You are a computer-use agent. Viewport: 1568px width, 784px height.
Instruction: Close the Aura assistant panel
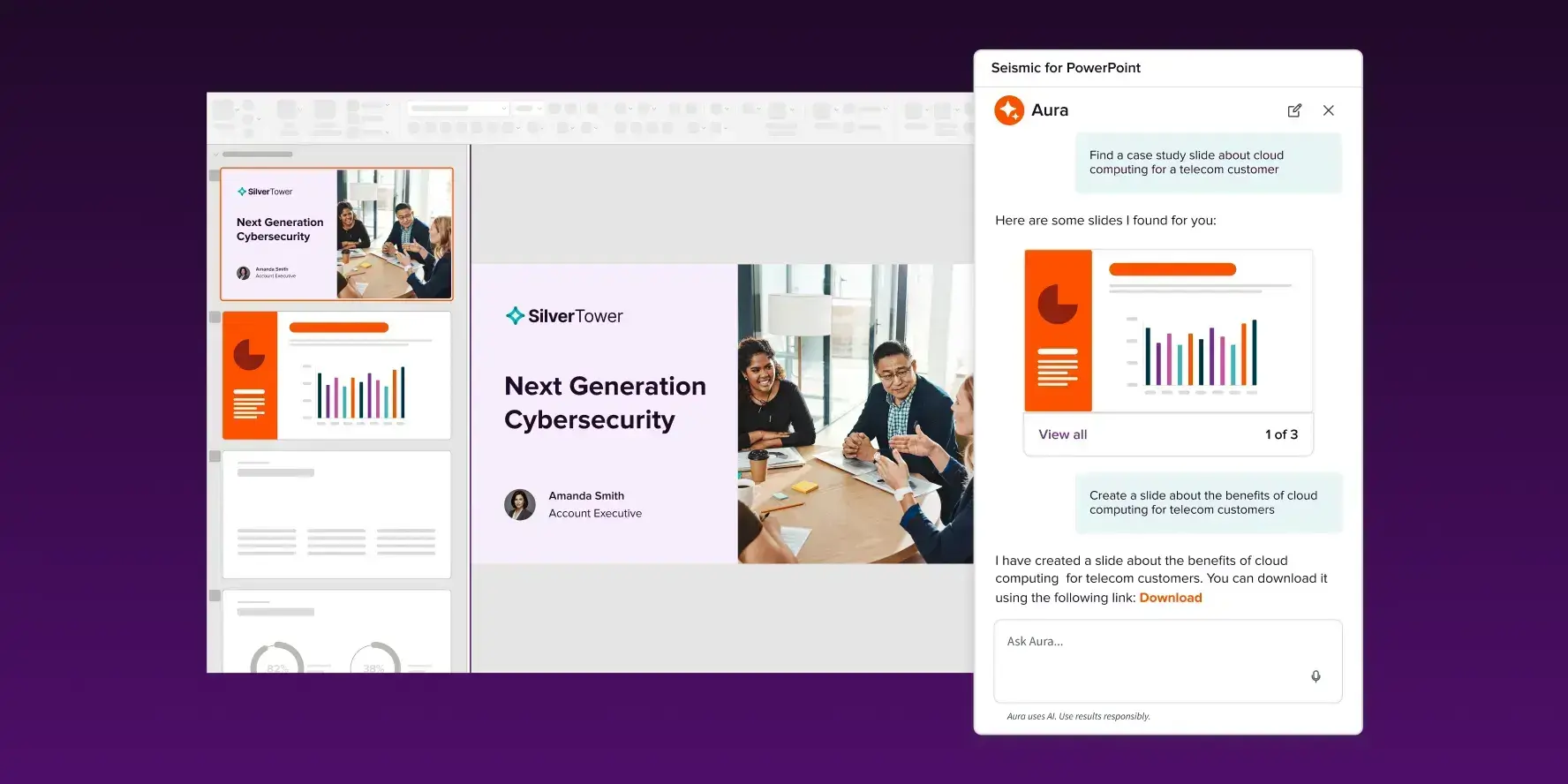pos(1328,110)
